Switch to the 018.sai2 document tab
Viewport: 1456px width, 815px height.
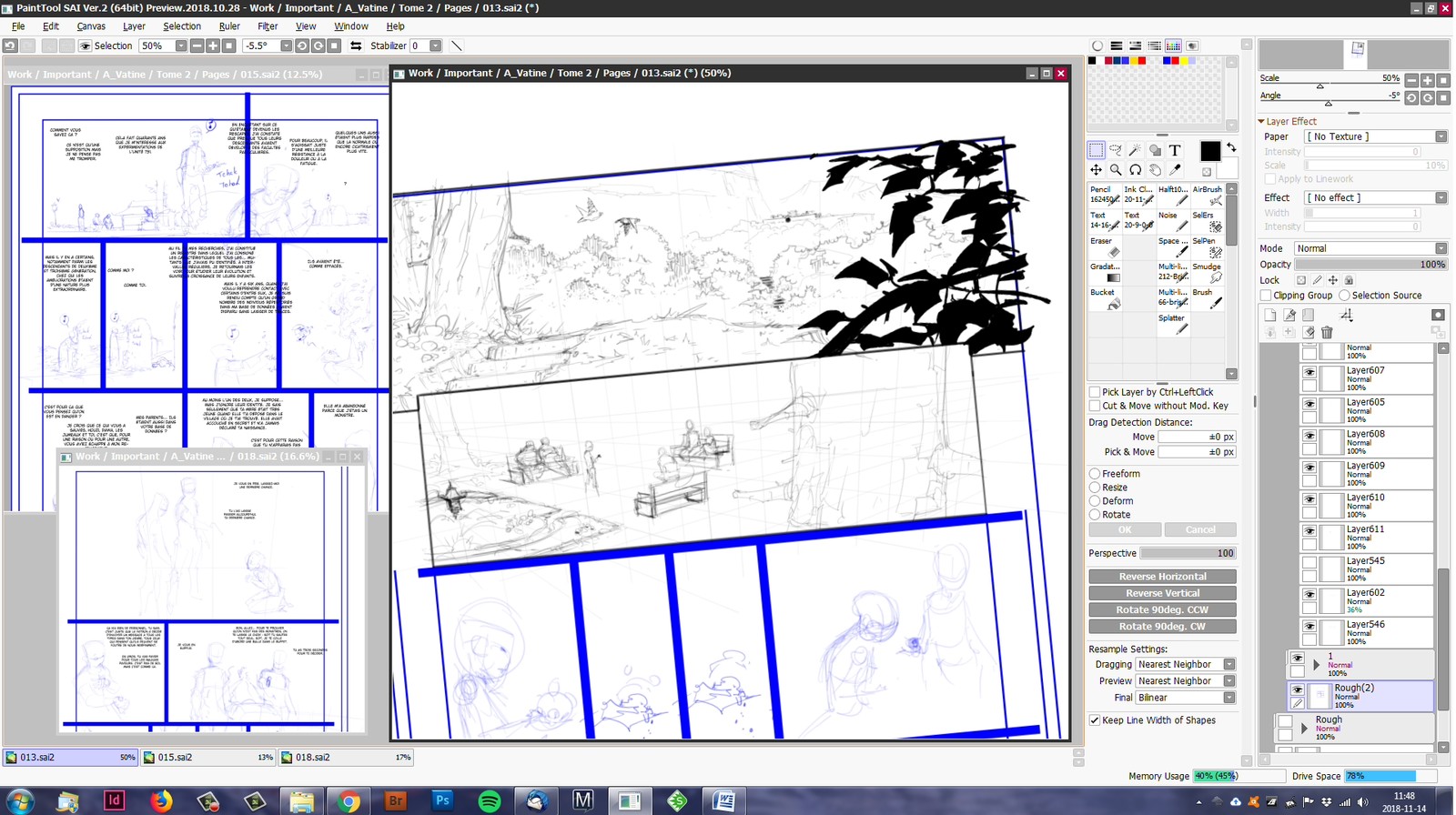click(x=346, y=757)
